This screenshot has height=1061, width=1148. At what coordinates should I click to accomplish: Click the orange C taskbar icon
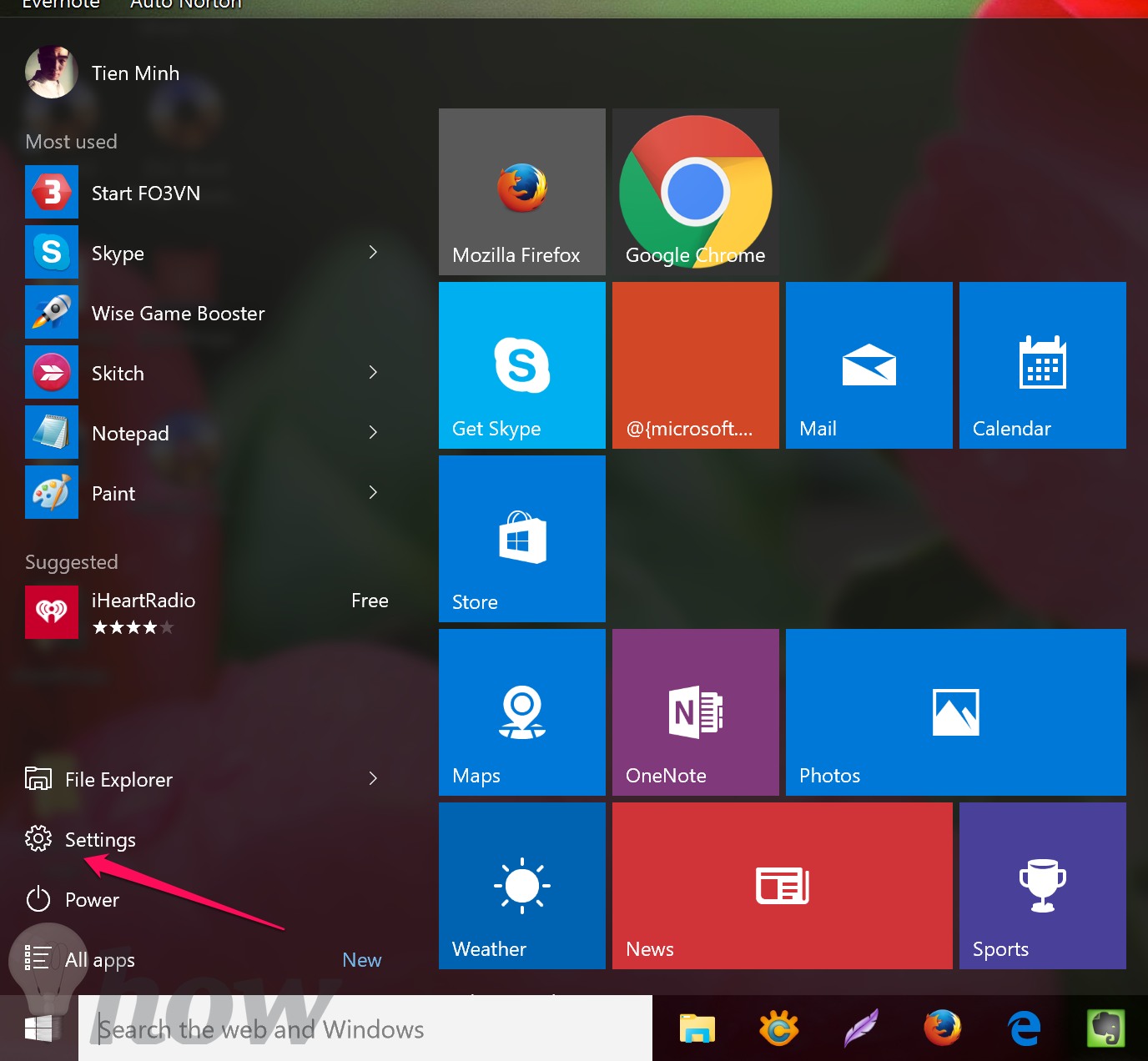coord(779,1028)
